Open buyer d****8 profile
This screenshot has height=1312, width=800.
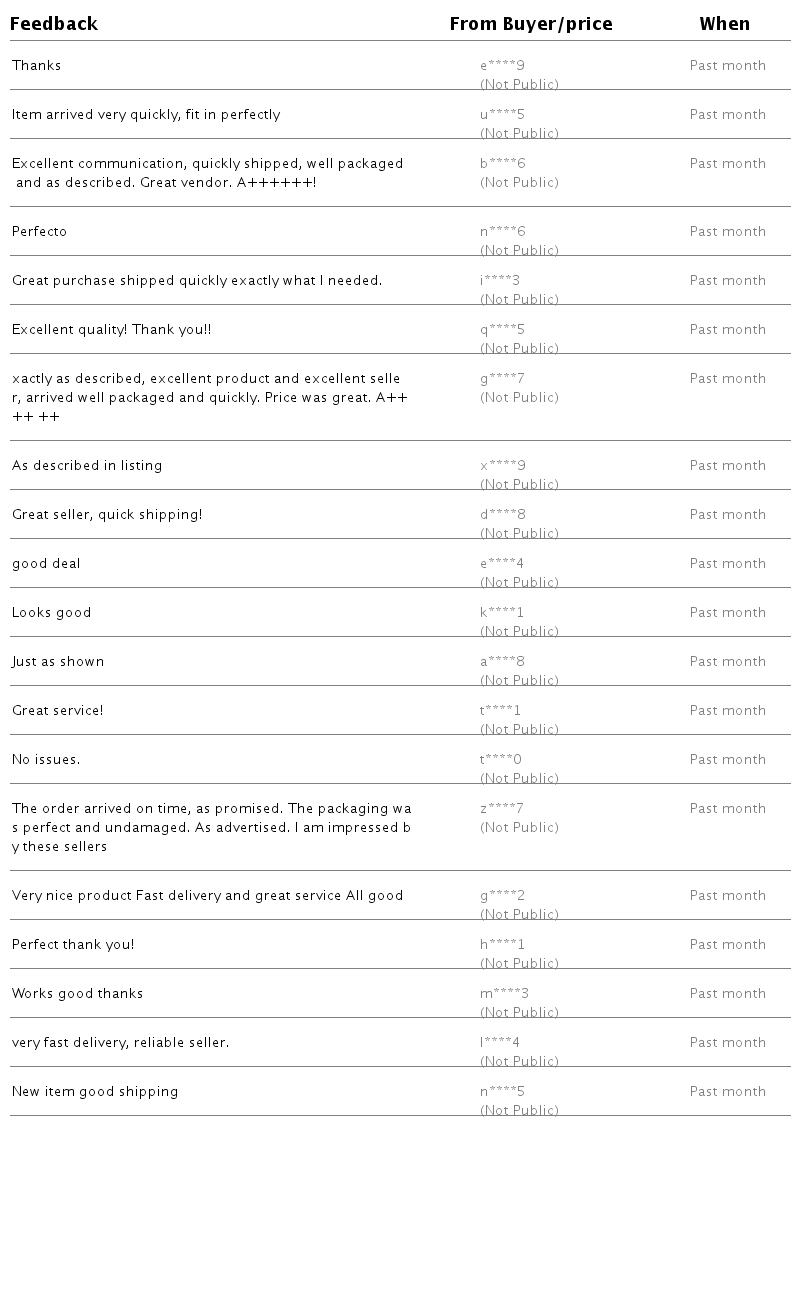[x=502, y=515]
